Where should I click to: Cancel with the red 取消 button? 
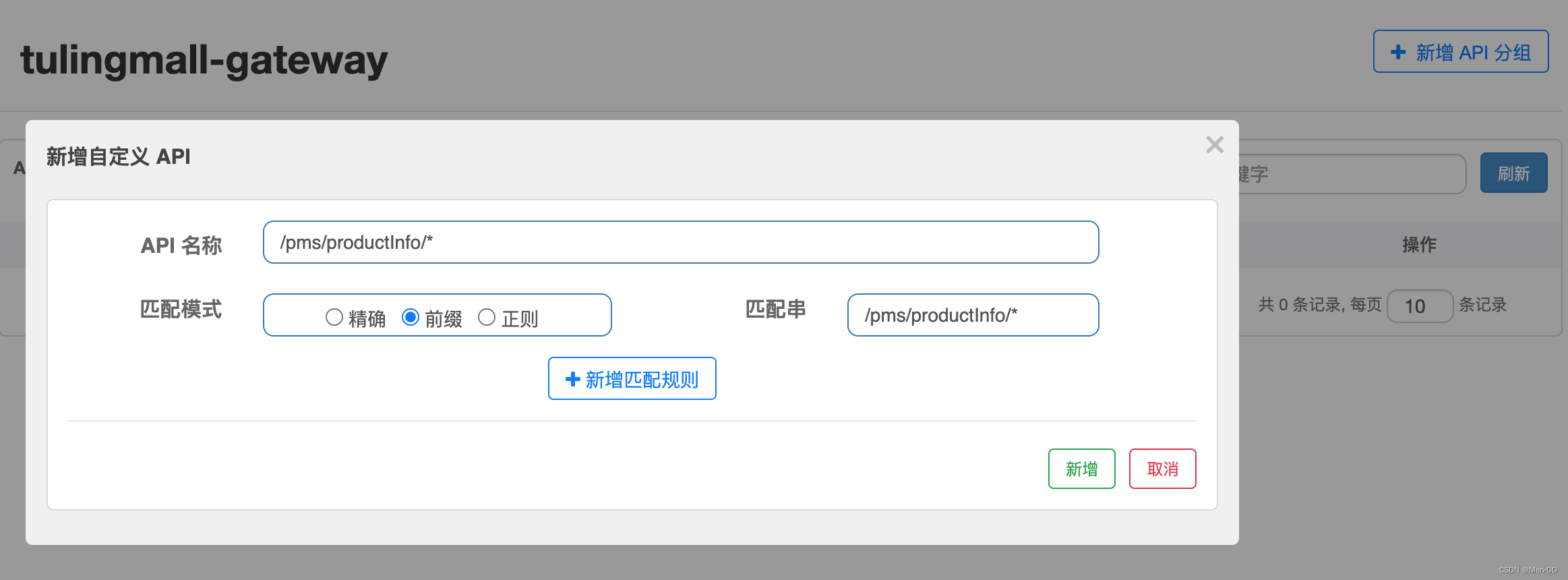tap(1162, 469)
